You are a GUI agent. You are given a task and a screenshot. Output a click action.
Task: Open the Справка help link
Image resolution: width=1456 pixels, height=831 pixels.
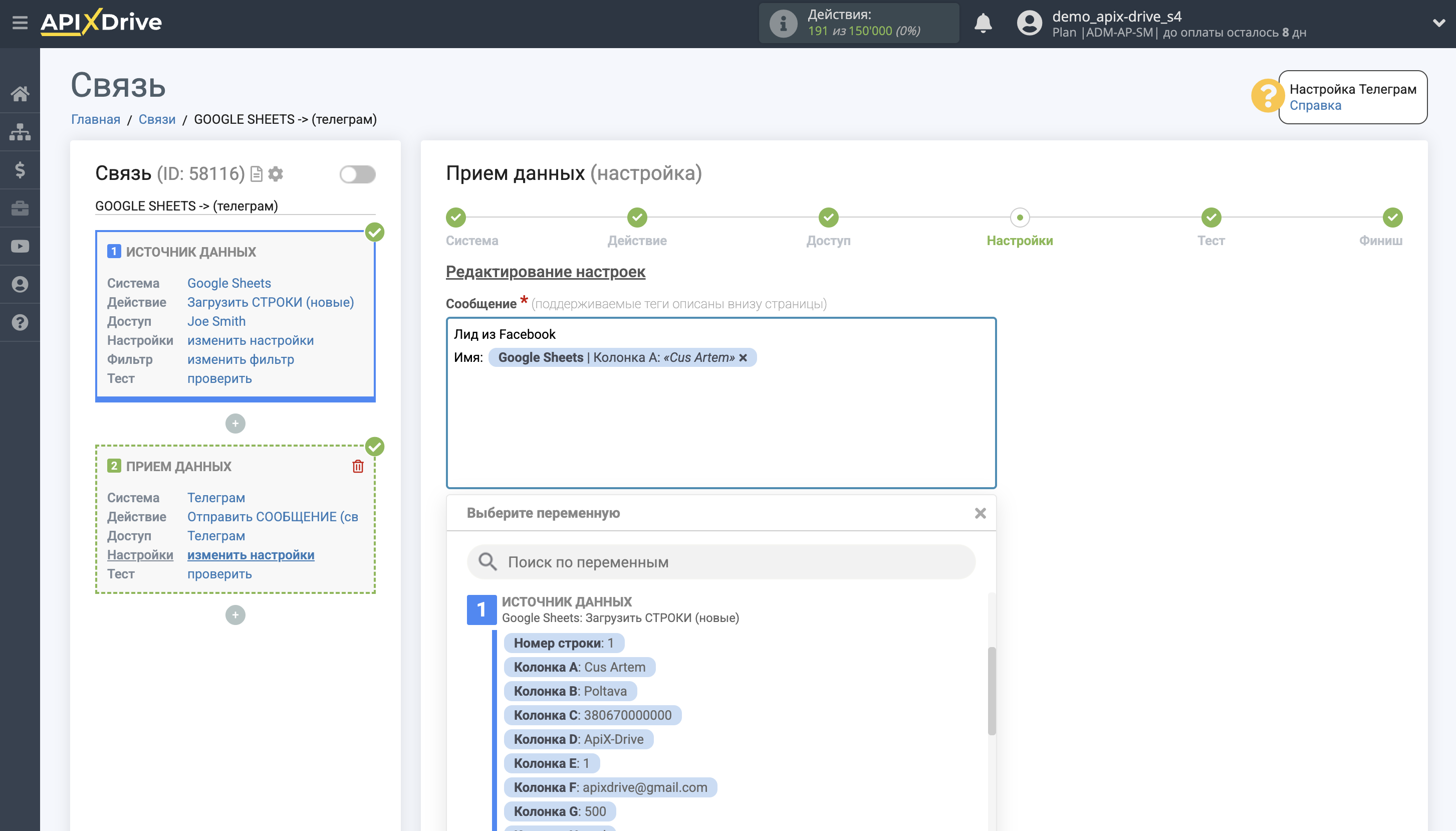pyautogui.click(x=1315, y=106)
